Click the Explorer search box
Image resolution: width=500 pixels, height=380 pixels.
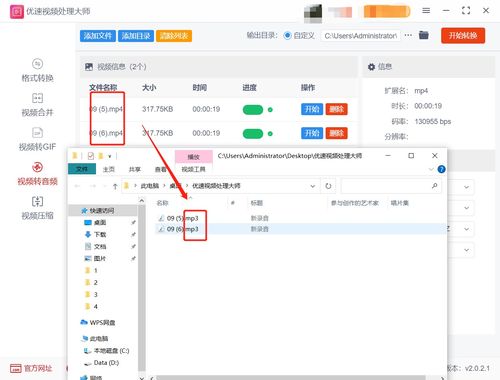click(x=391, y=186)
